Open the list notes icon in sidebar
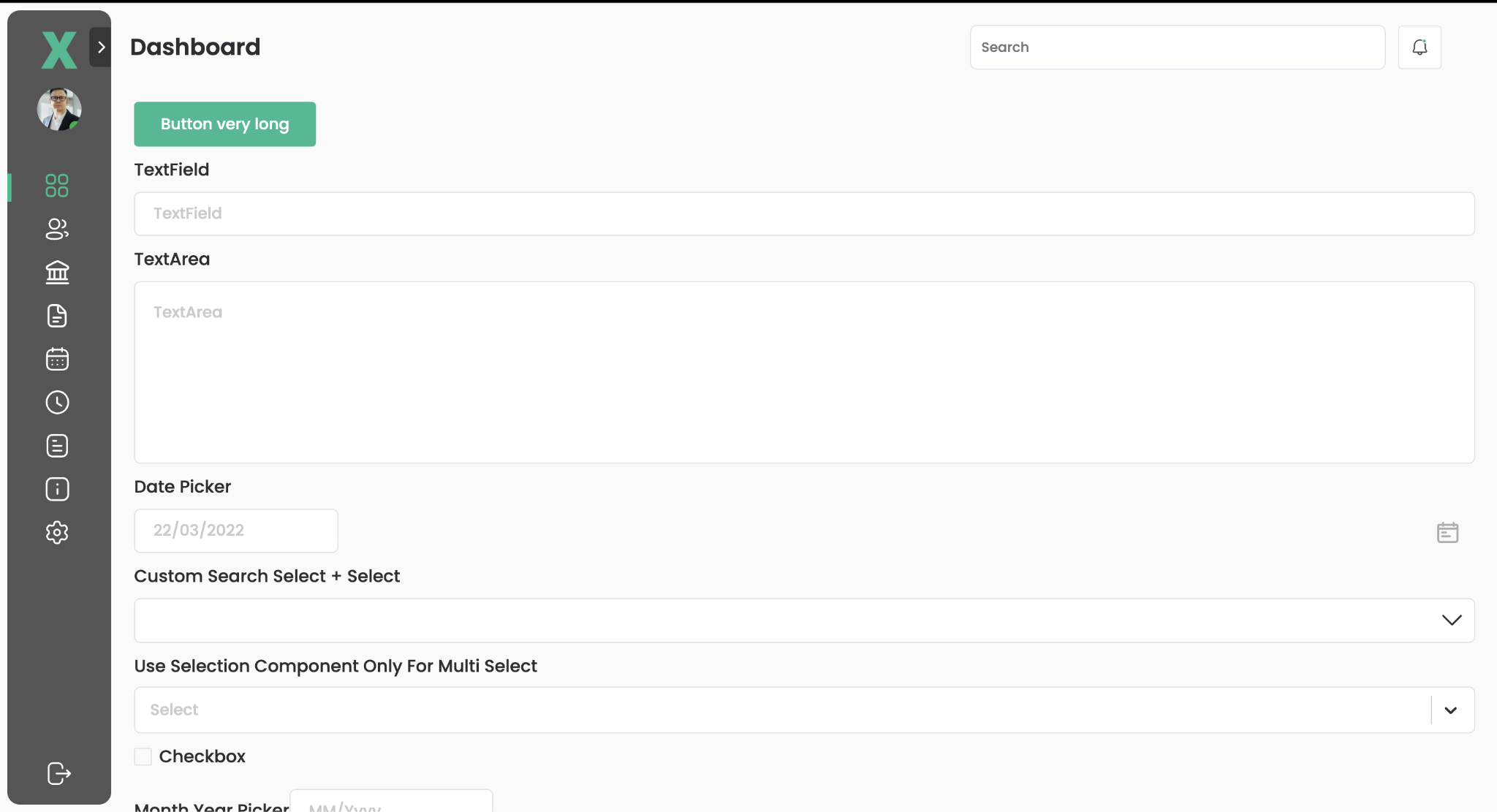The image size is (1497, 812). tap(57, 446)
